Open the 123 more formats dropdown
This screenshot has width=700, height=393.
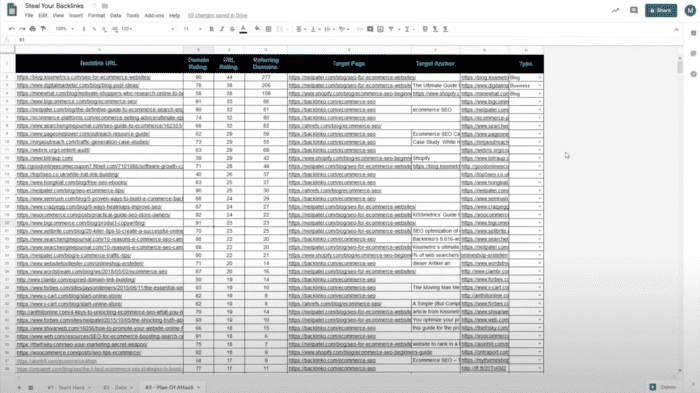pos(127,29)
